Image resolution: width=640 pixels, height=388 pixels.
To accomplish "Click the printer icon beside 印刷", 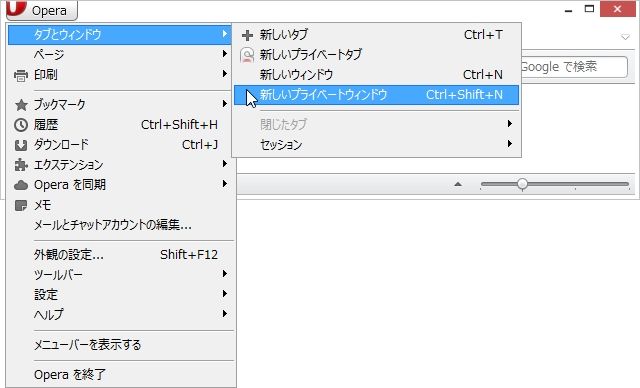I will 20,75.
